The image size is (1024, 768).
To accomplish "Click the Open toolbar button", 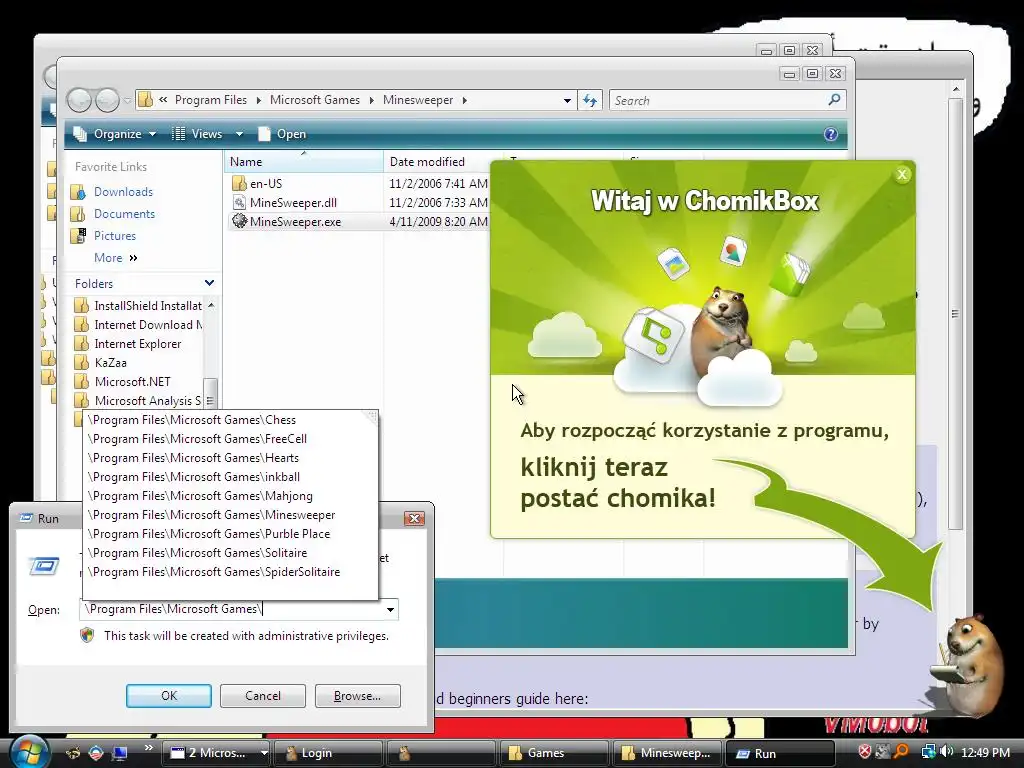I will [282, 134].
